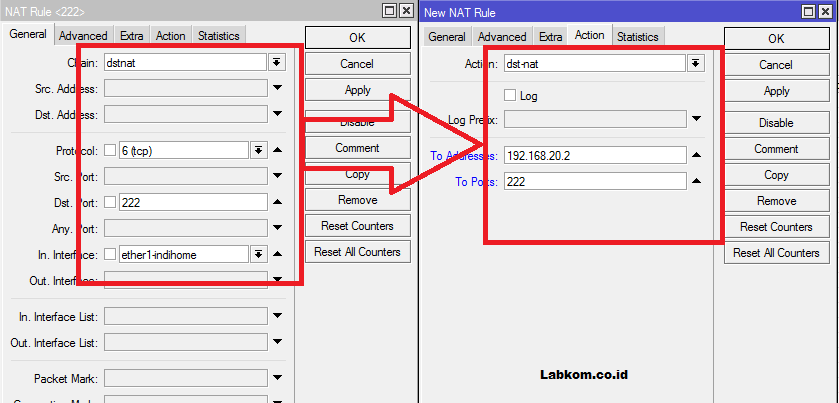
Task: Click the Dst. Port input field
Action: click(193, 202)
